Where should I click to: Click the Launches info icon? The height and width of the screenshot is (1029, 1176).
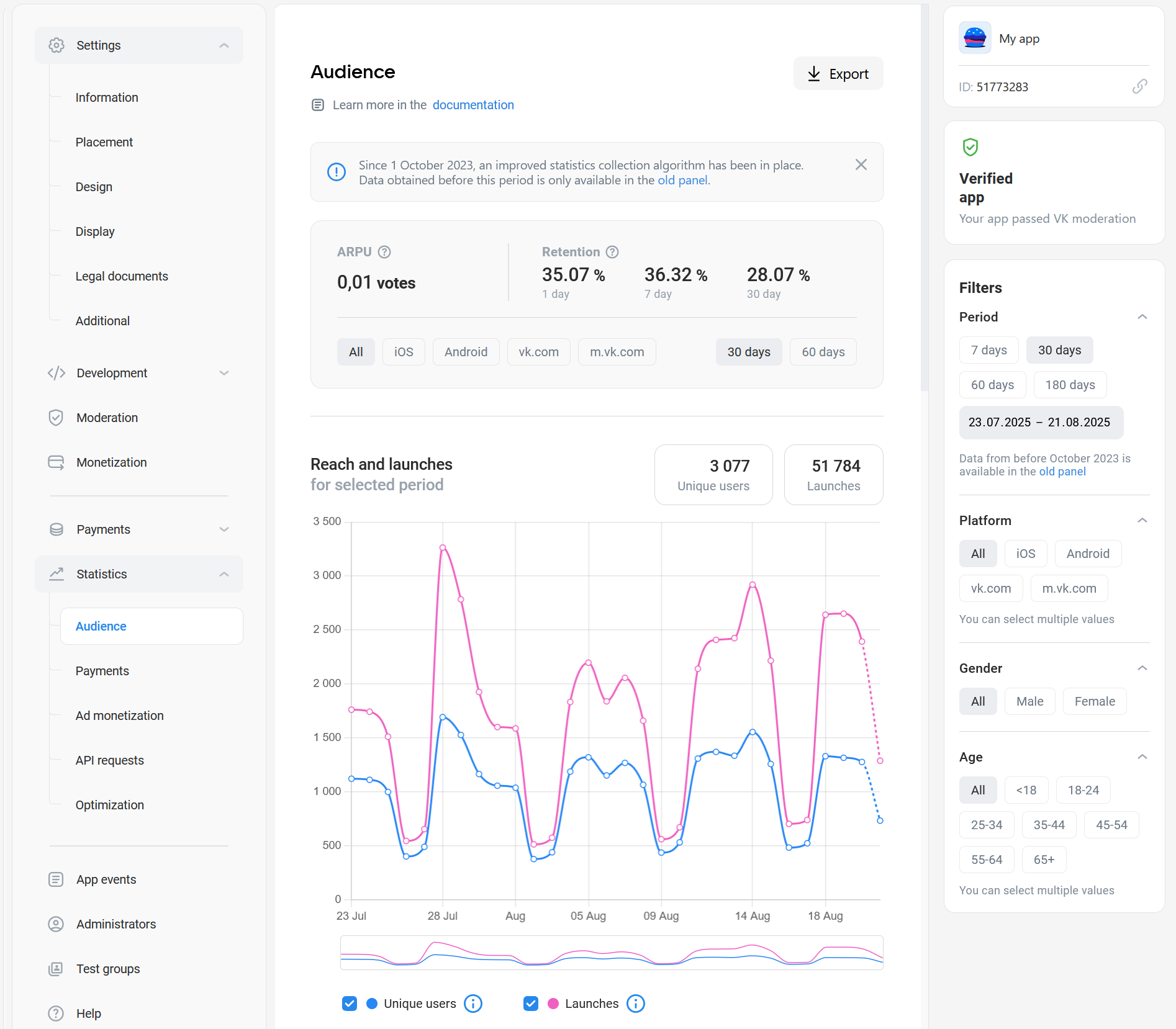(636, 1004)
